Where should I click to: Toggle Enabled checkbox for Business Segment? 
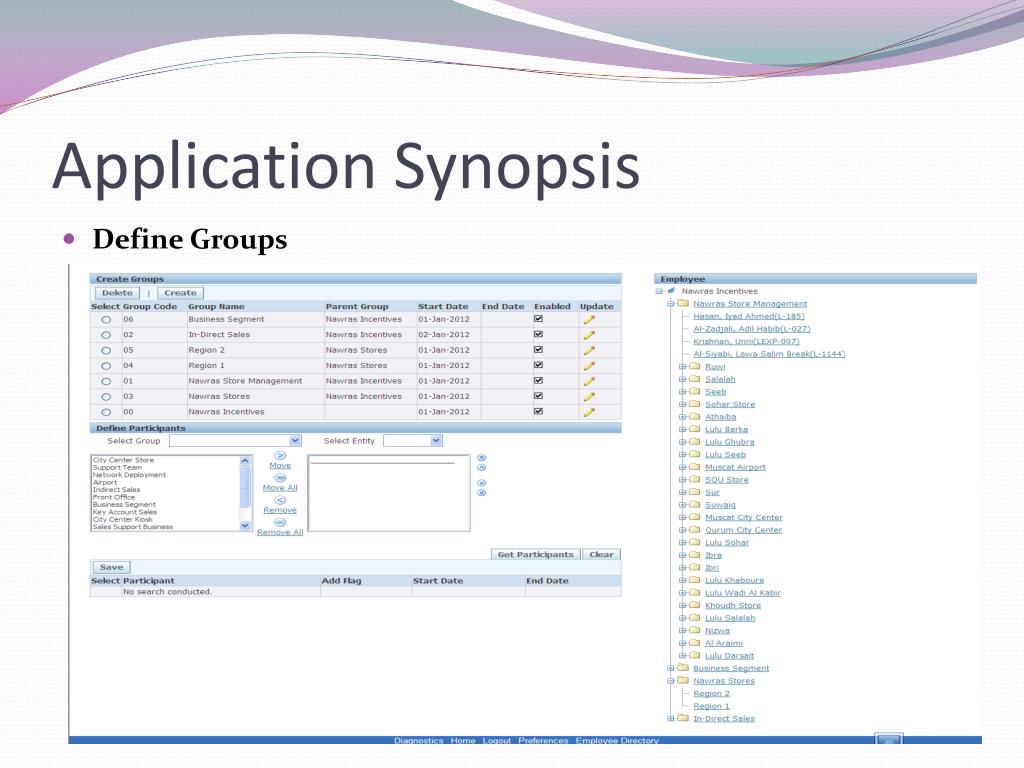(x=539, y=319)
